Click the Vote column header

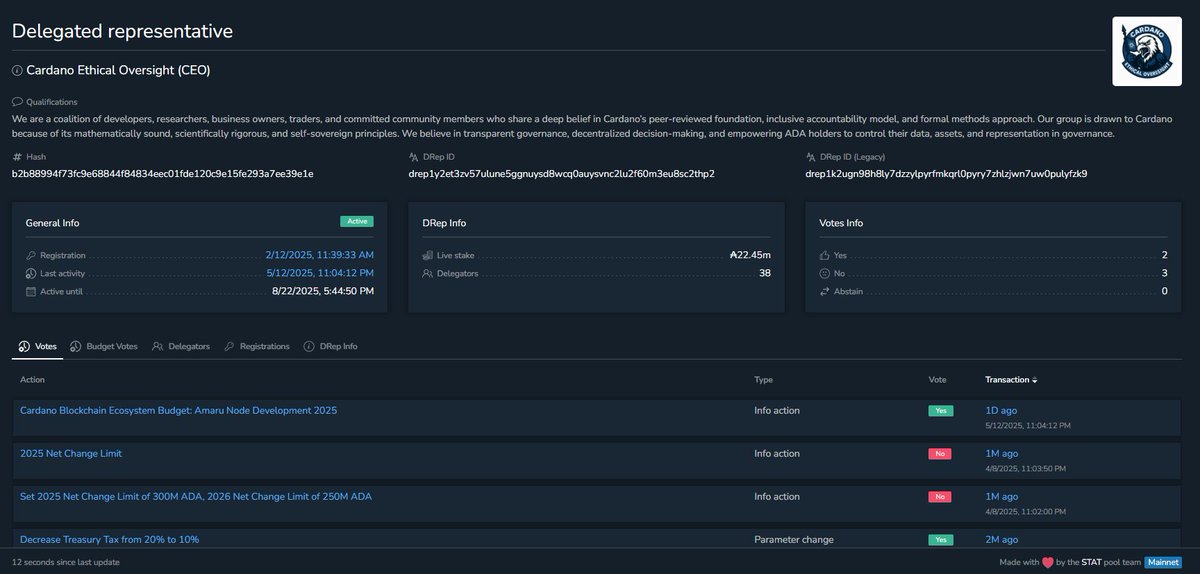point(937,380)
